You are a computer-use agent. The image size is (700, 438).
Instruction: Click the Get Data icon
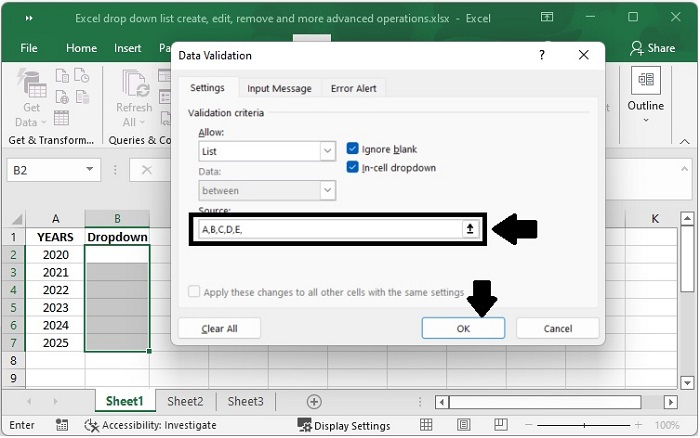pyautogui.click(x=32, y=83)
